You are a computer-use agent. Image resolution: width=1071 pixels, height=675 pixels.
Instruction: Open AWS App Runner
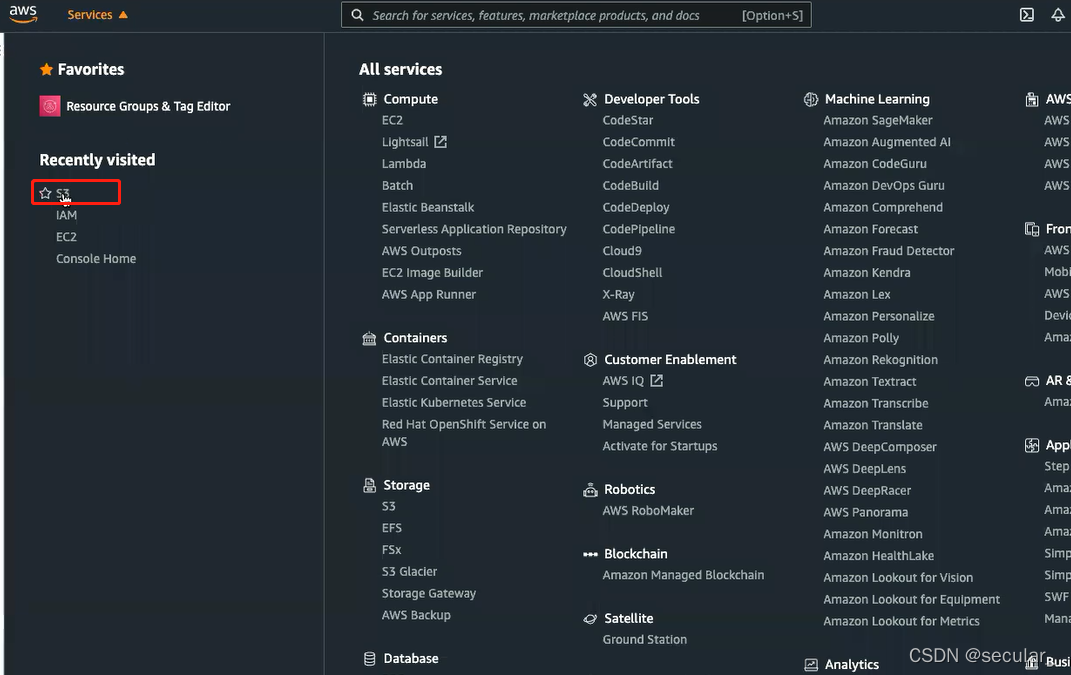[x=429, y=294]
